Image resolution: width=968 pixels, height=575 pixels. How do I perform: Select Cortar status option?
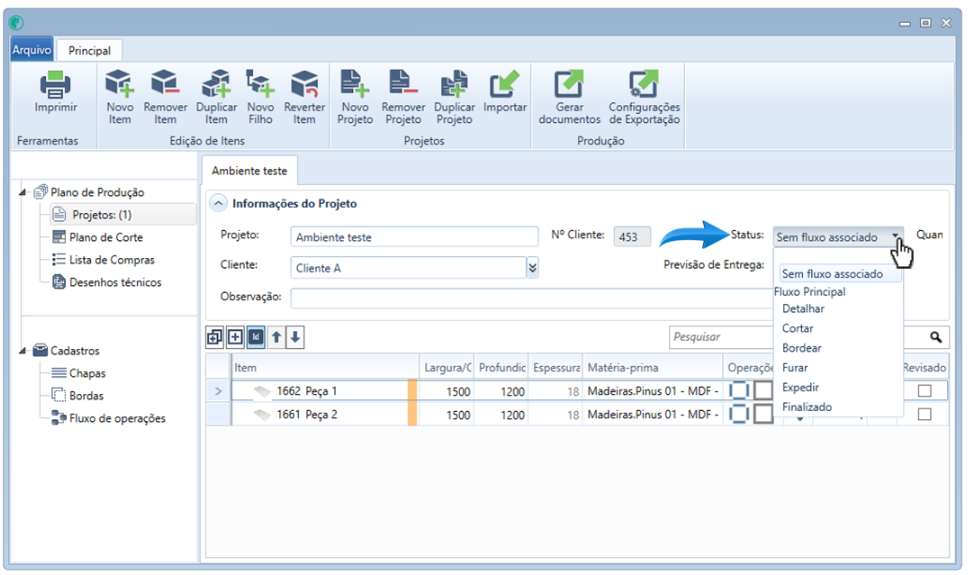pyautogui.click(x=797, y=328)
